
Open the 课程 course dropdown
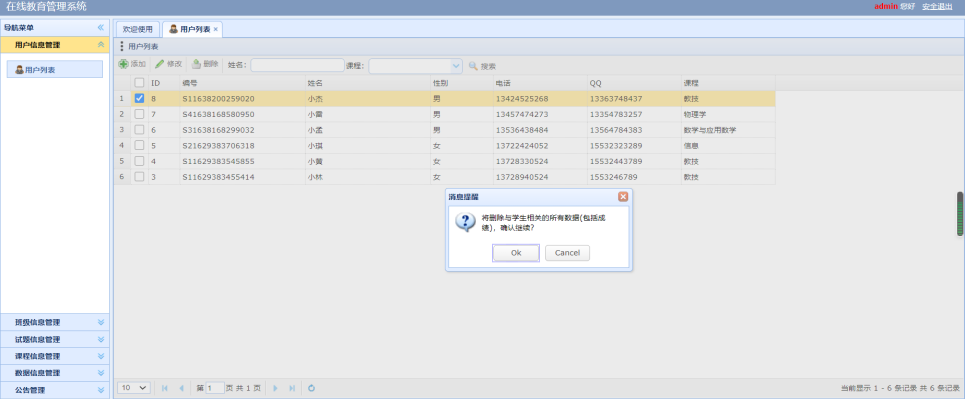456,66
